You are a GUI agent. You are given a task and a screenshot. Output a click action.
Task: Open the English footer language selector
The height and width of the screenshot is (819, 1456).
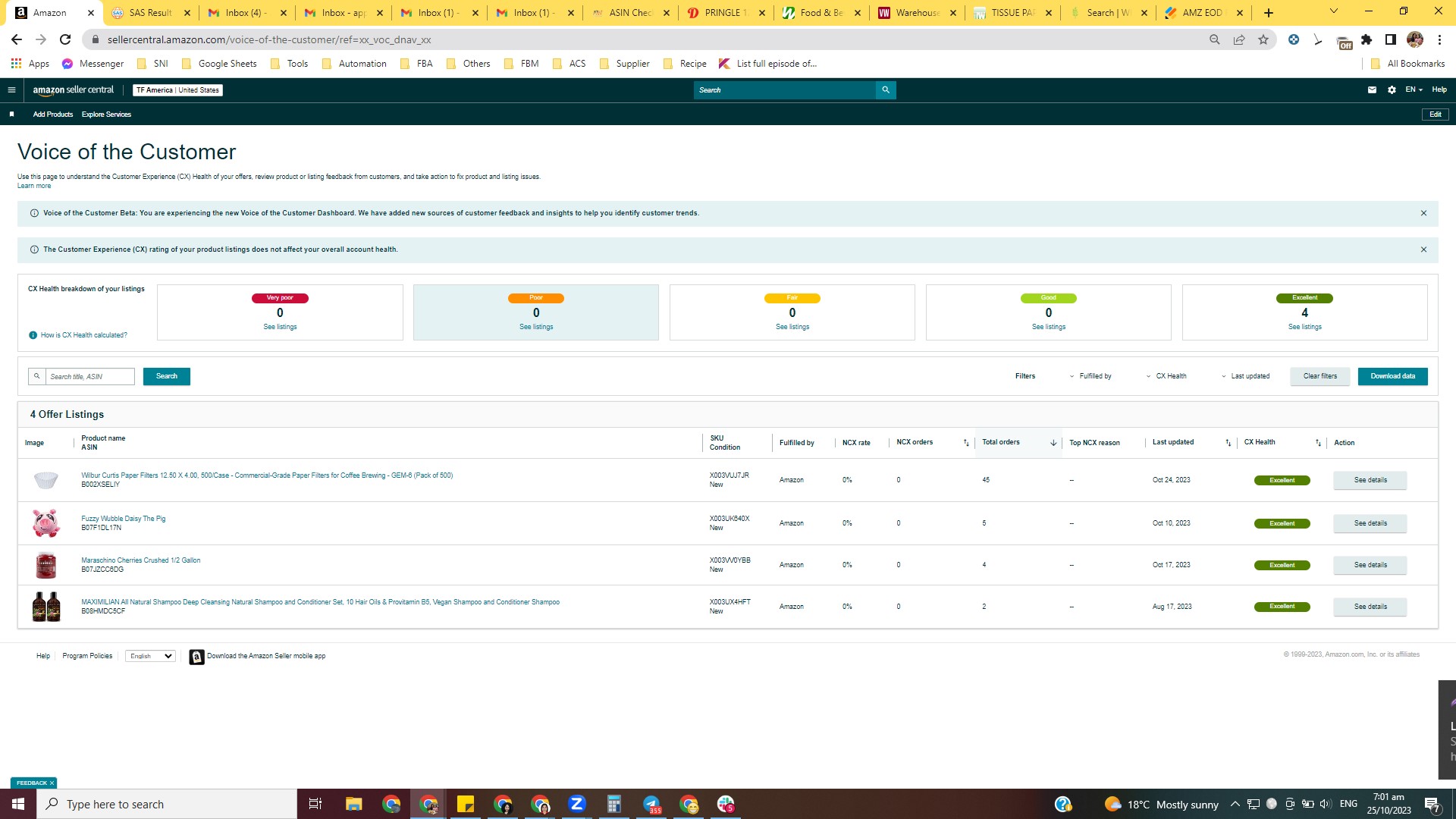click(x=151, y=656)
